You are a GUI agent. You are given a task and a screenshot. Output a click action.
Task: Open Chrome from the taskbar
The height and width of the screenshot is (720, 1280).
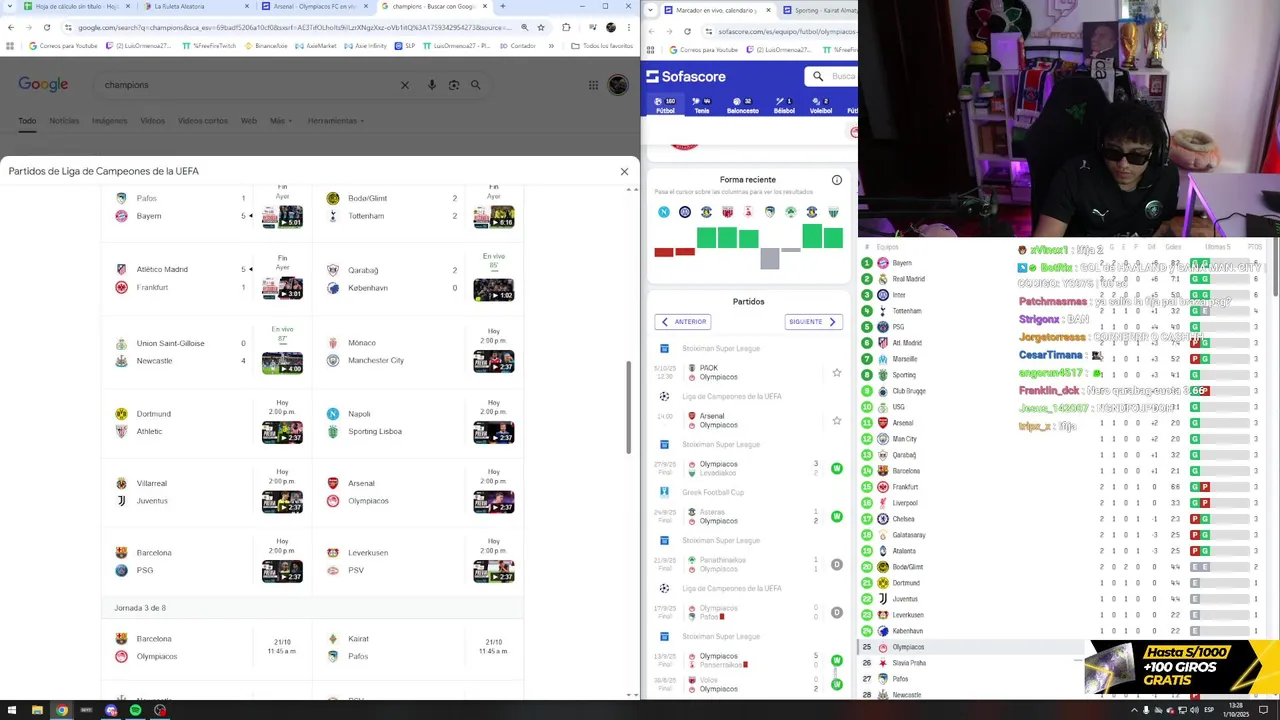pyautogui.click(x=62, y=710)
